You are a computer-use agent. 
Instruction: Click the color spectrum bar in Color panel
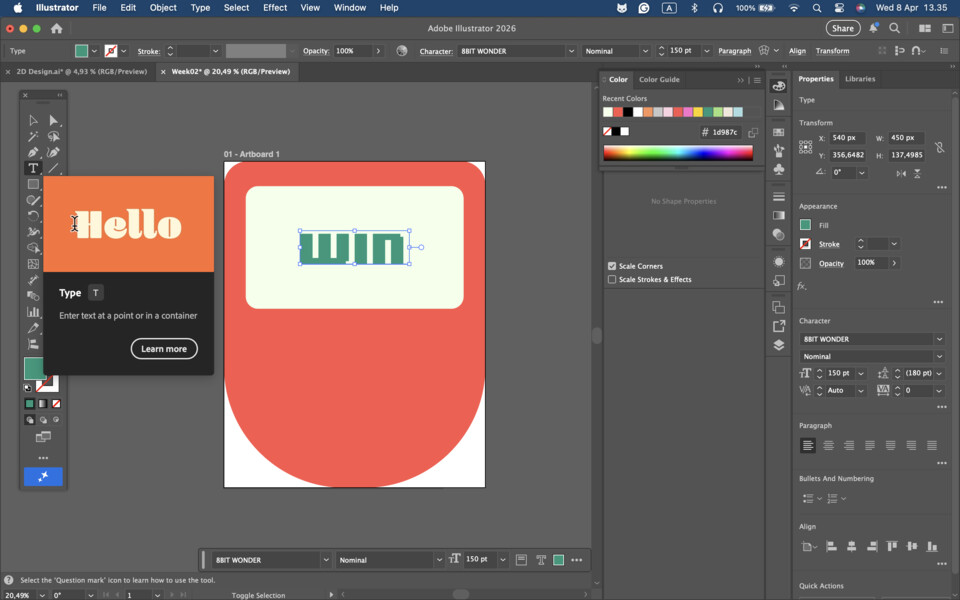click(677, 153)
